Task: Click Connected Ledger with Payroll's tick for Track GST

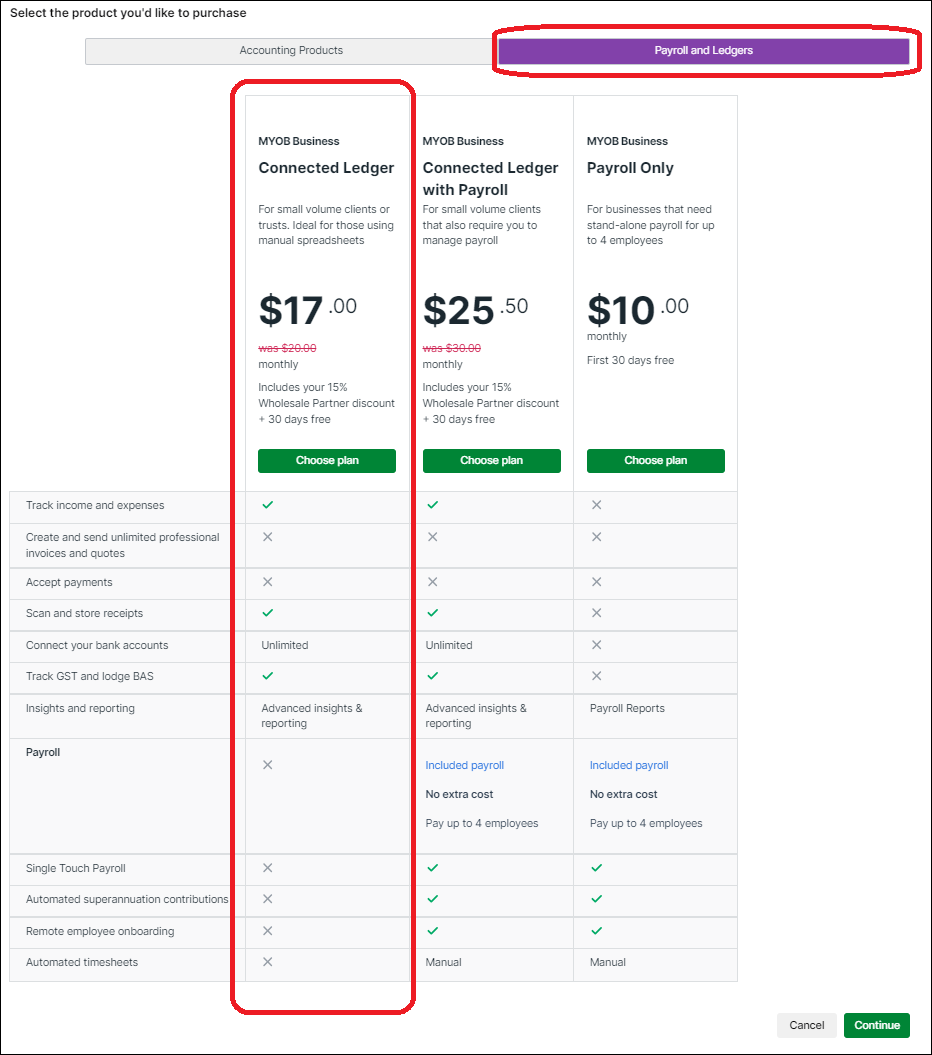Action: (432, 676)
